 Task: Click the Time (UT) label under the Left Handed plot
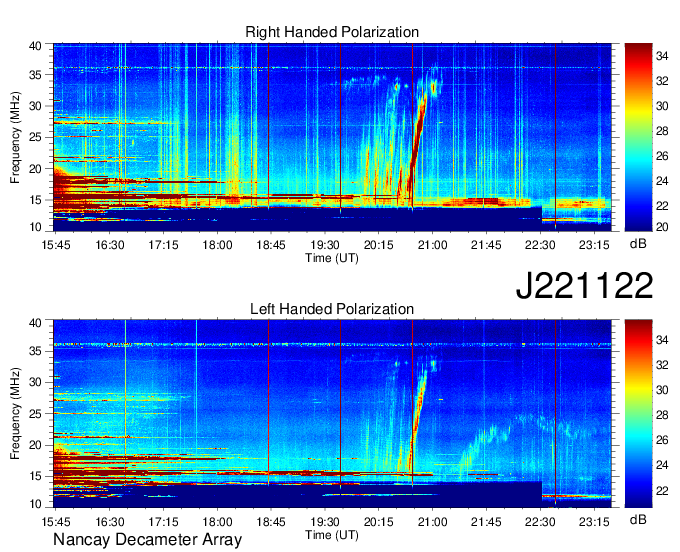(x=332, y=535)
